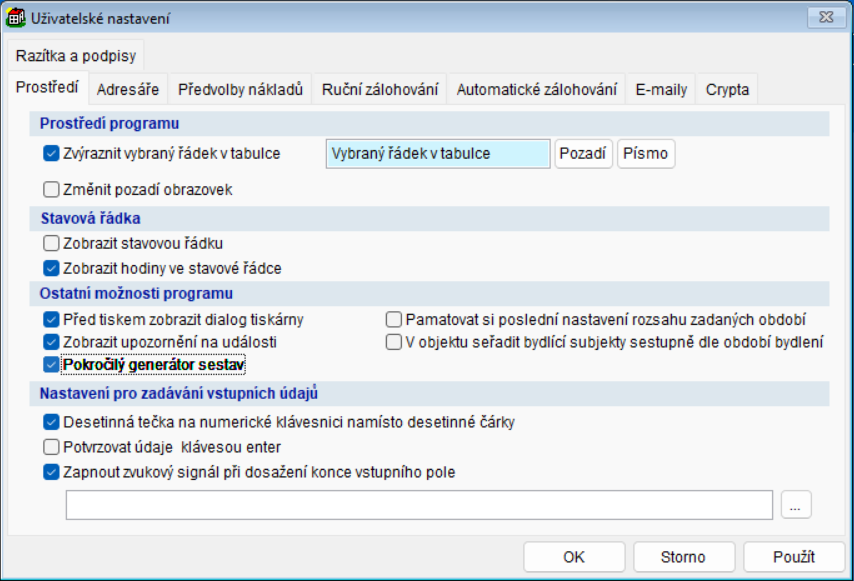Tick Potvrzovat údaje klávesou enter
Image resolution: width=854 pixels, height=581 pixels.
(x=52, y=447)
